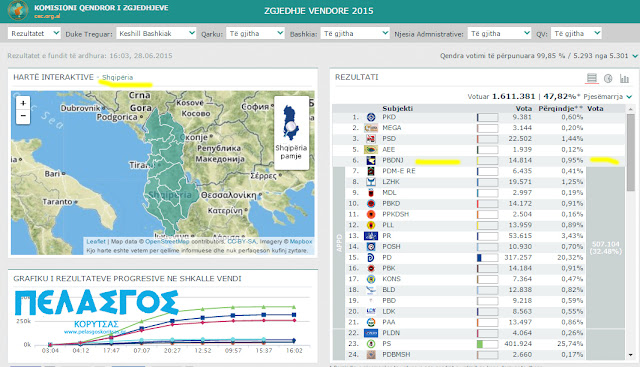The image size is (640, 367).
Task: Switch results to table view icon
Action: (x=591, y=78)
